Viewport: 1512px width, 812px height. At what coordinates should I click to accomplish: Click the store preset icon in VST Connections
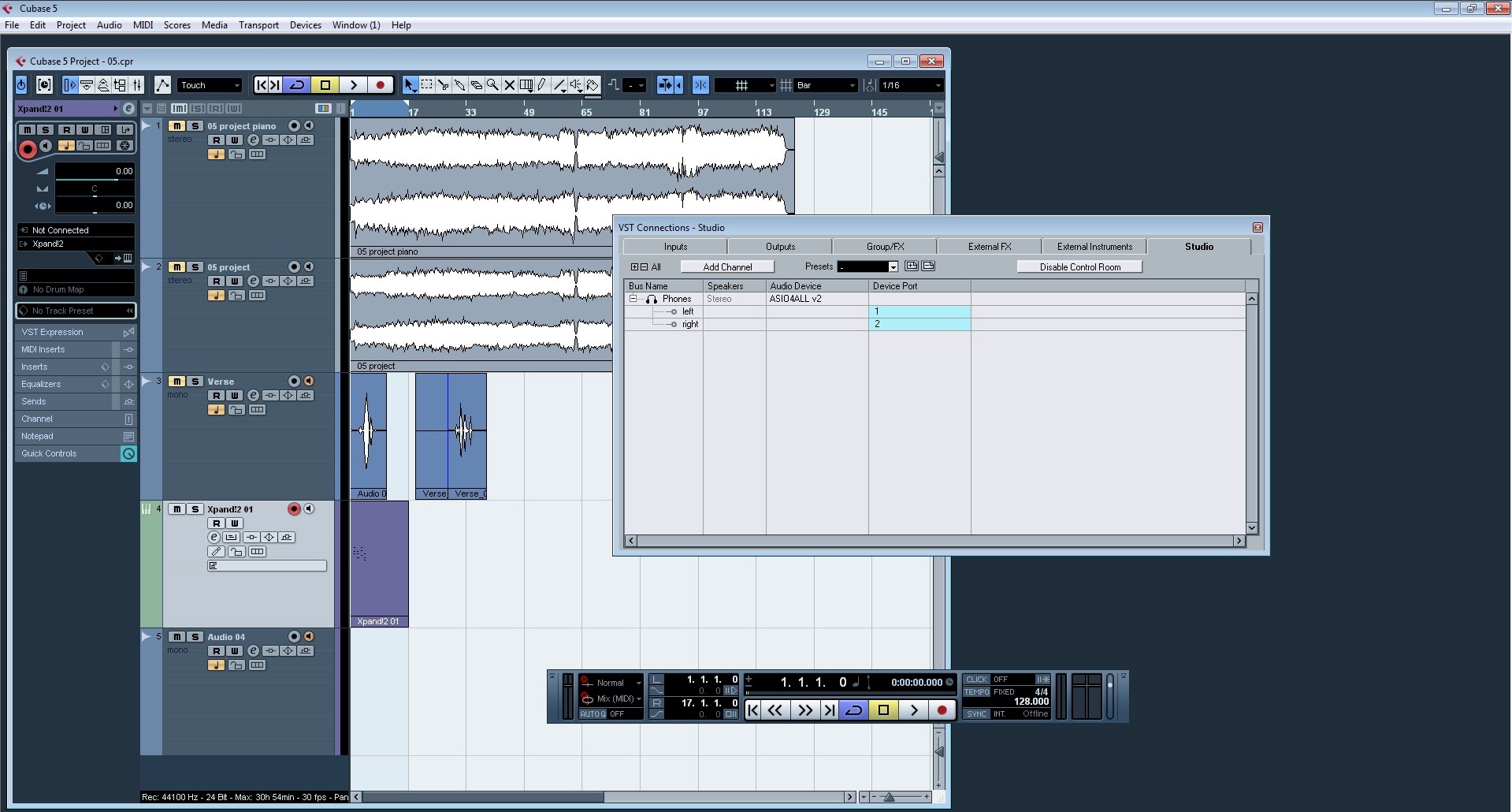click(912, 266)
